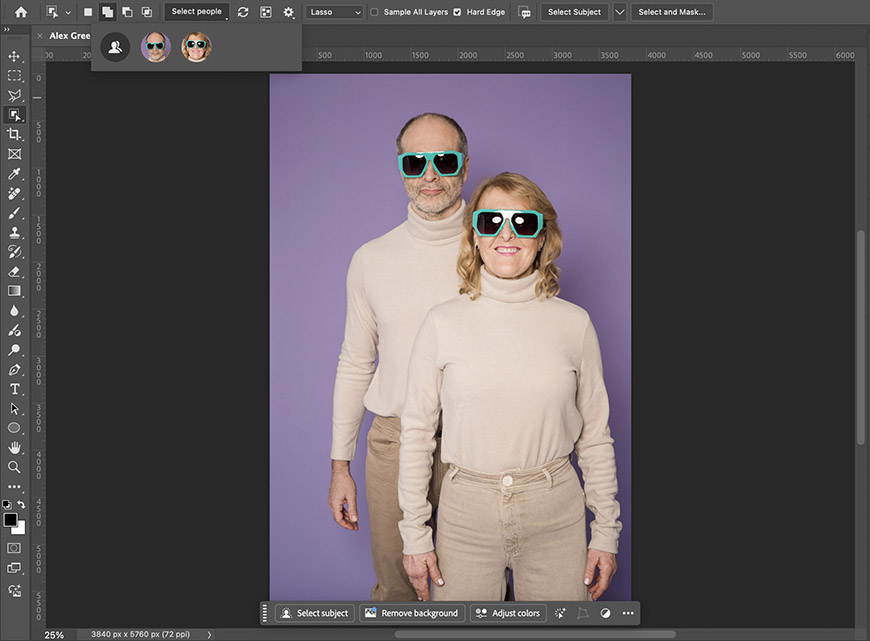Choose New selection mode
870x641 pixels.
coord(88,12)
